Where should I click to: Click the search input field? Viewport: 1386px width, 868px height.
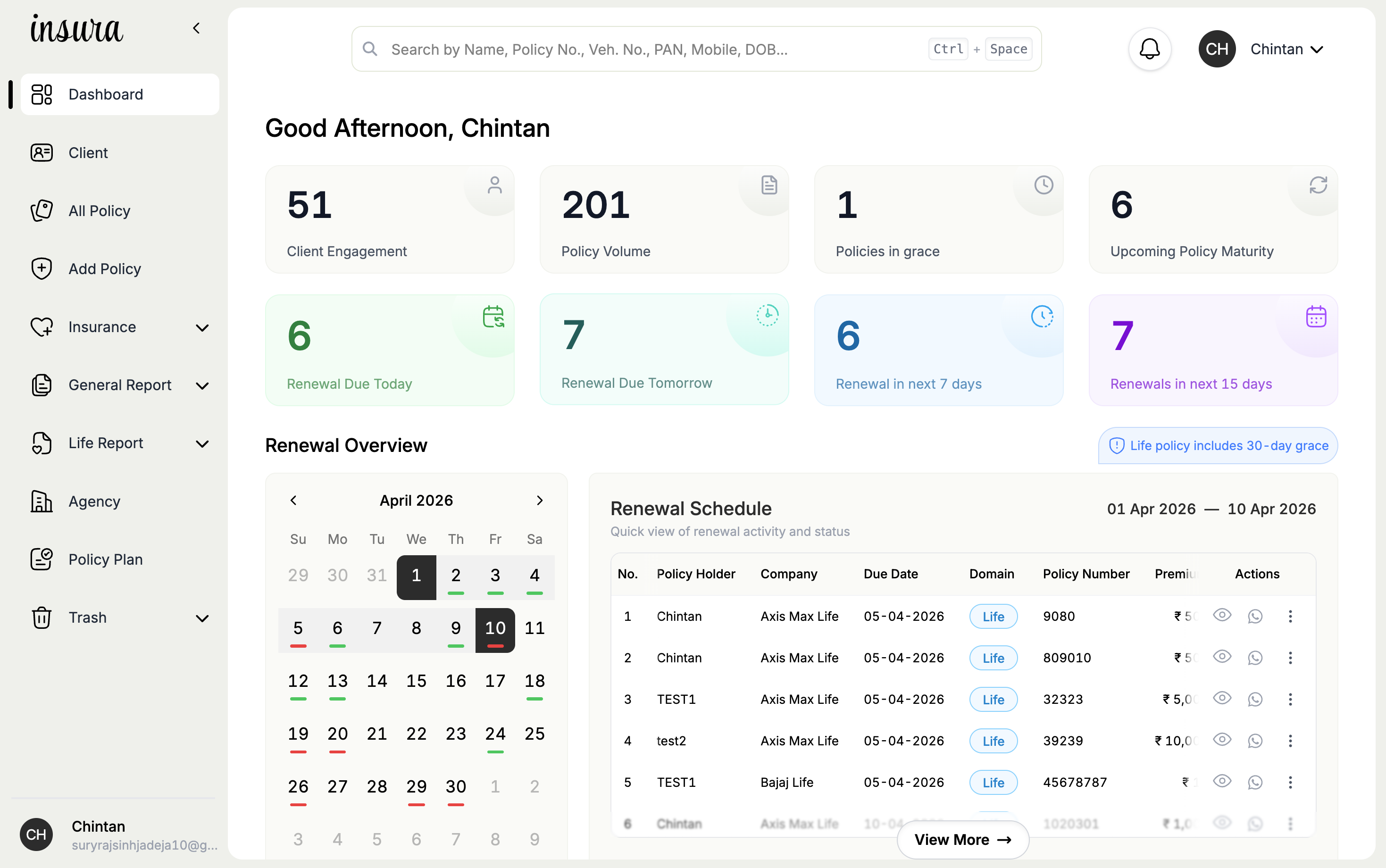pos(654,50)
